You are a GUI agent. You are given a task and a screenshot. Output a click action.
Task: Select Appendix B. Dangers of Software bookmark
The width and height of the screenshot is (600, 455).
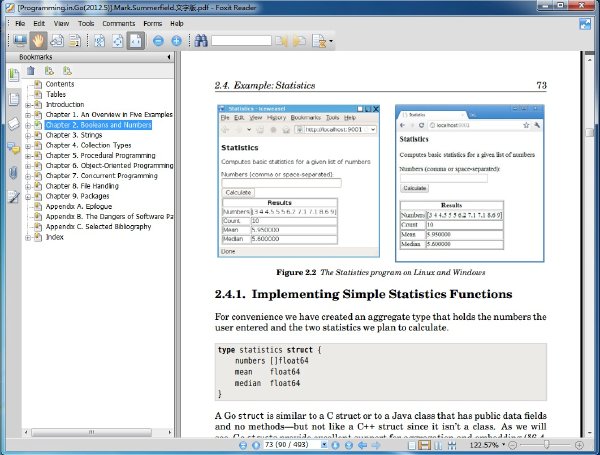tap(109, 216)
